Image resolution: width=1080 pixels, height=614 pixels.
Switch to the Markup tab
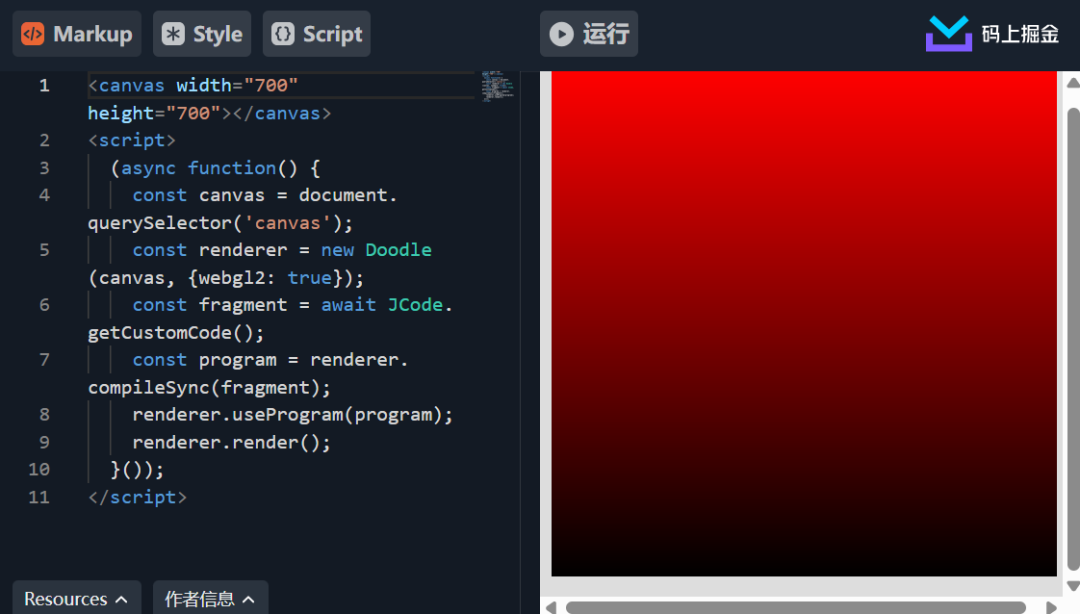[77, 34]
